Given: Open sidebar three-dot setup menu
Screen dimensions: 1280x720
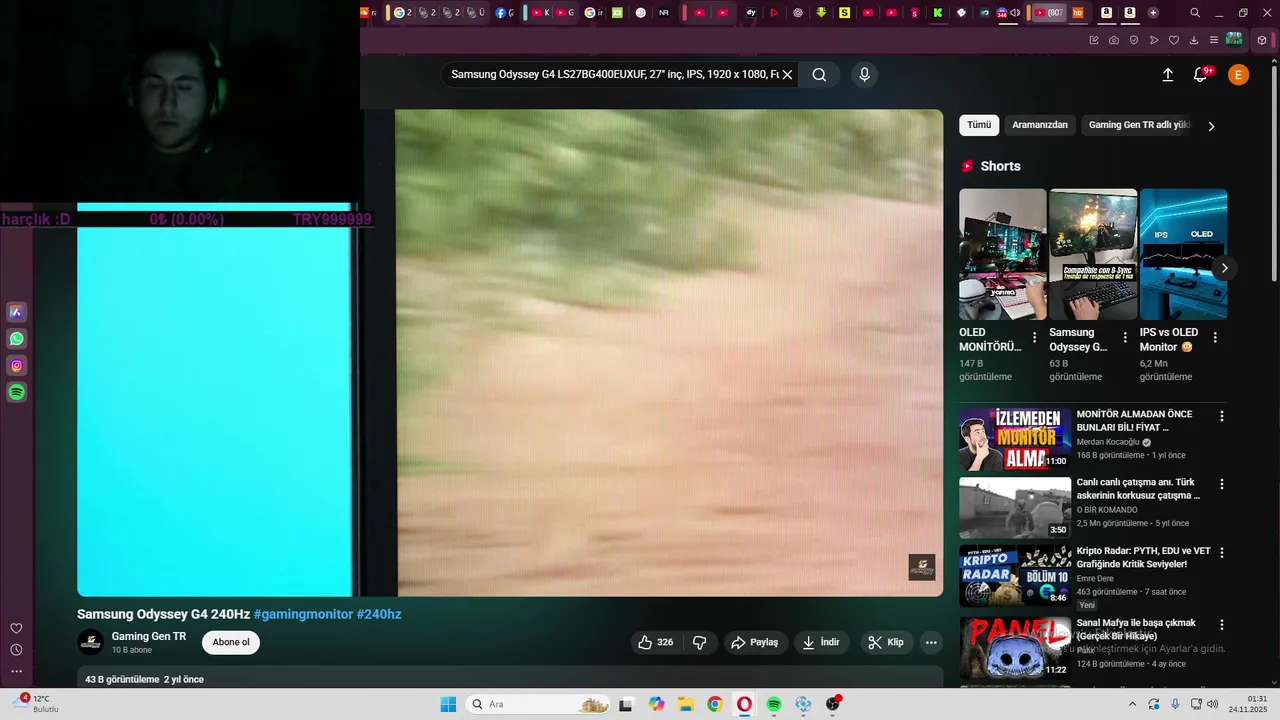Looking at the screenshot, I should [16, 671].
